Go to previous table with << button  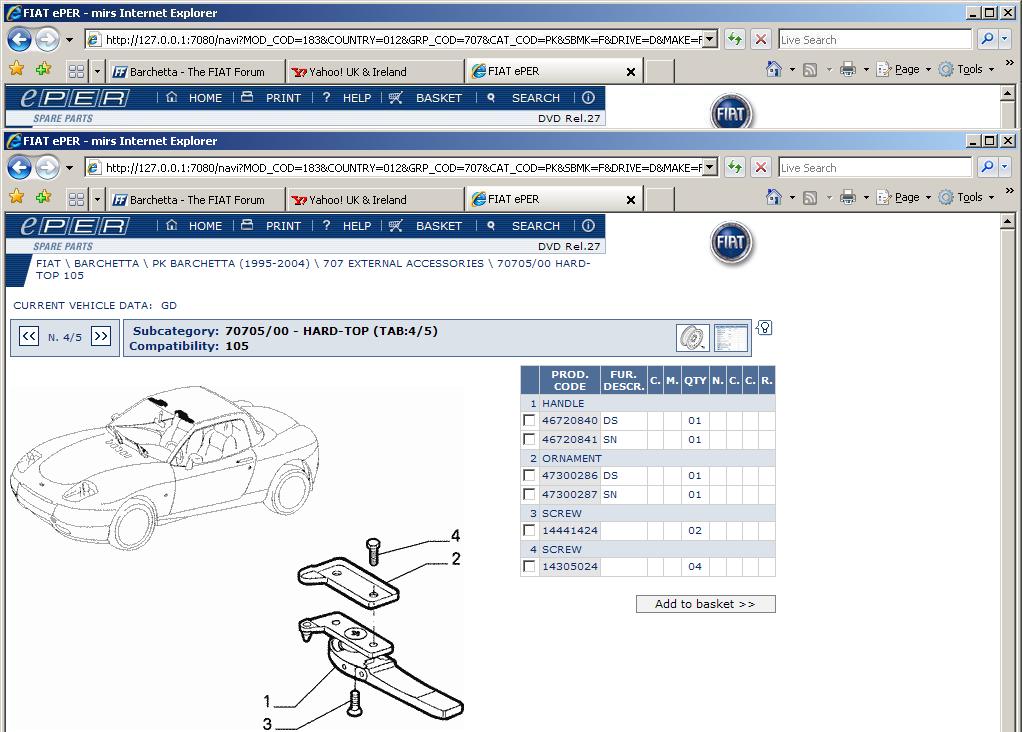29,336
